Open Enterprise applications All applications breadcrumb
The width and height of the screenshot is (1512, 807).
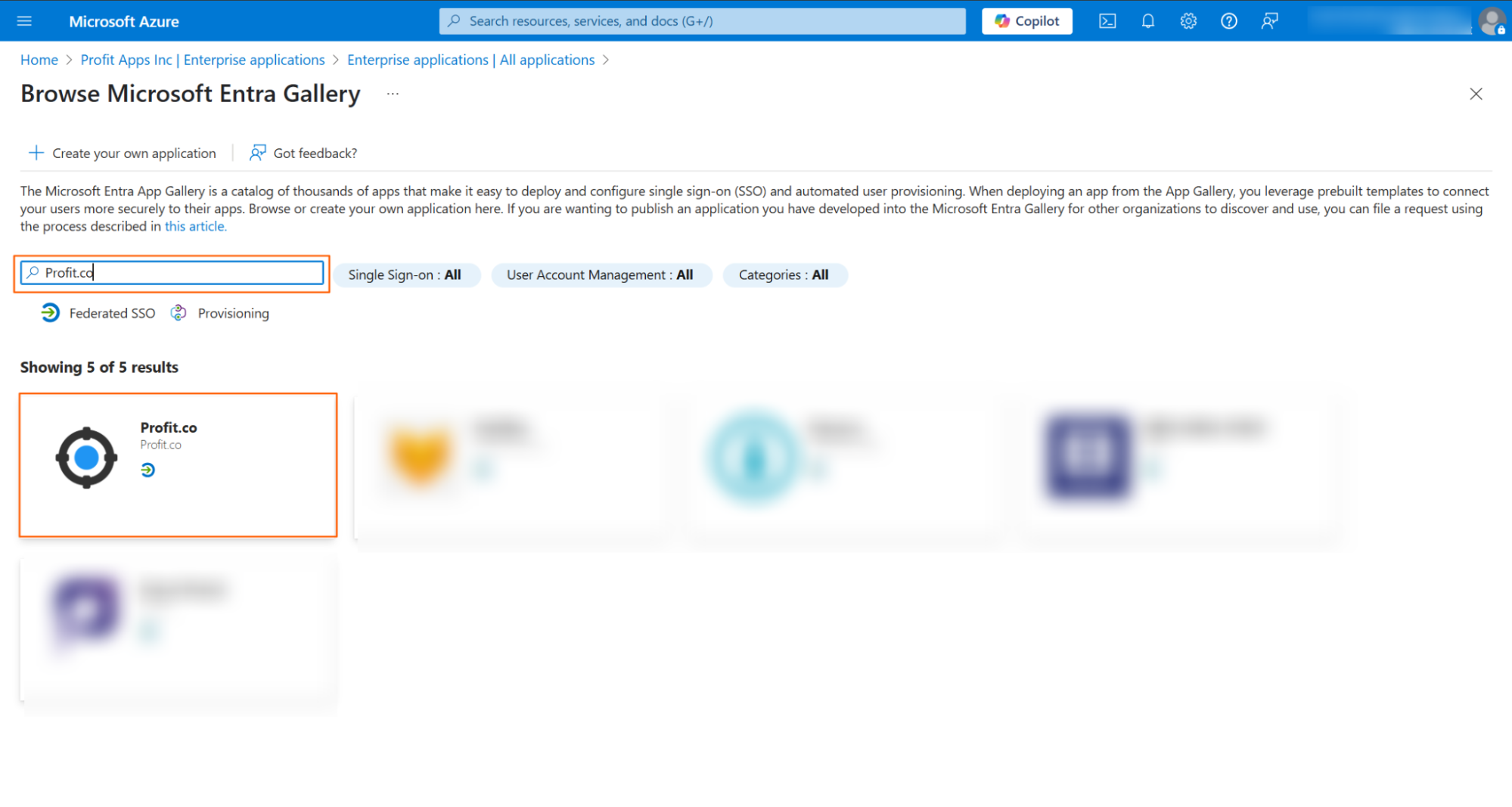point(470,60)
